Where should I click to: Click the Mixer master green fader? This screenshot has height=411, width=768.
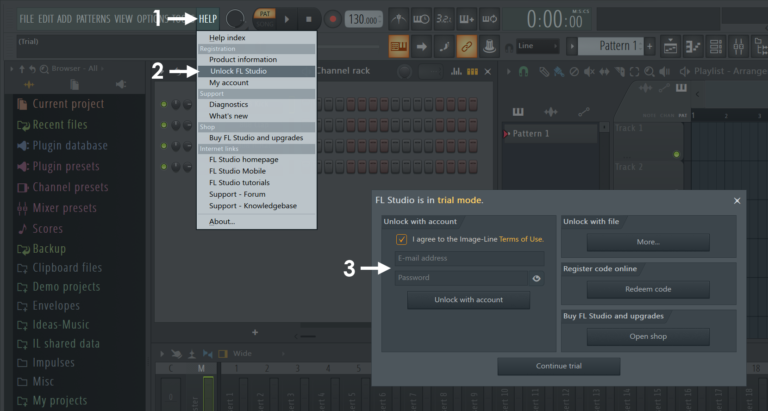tap(208, 393)
